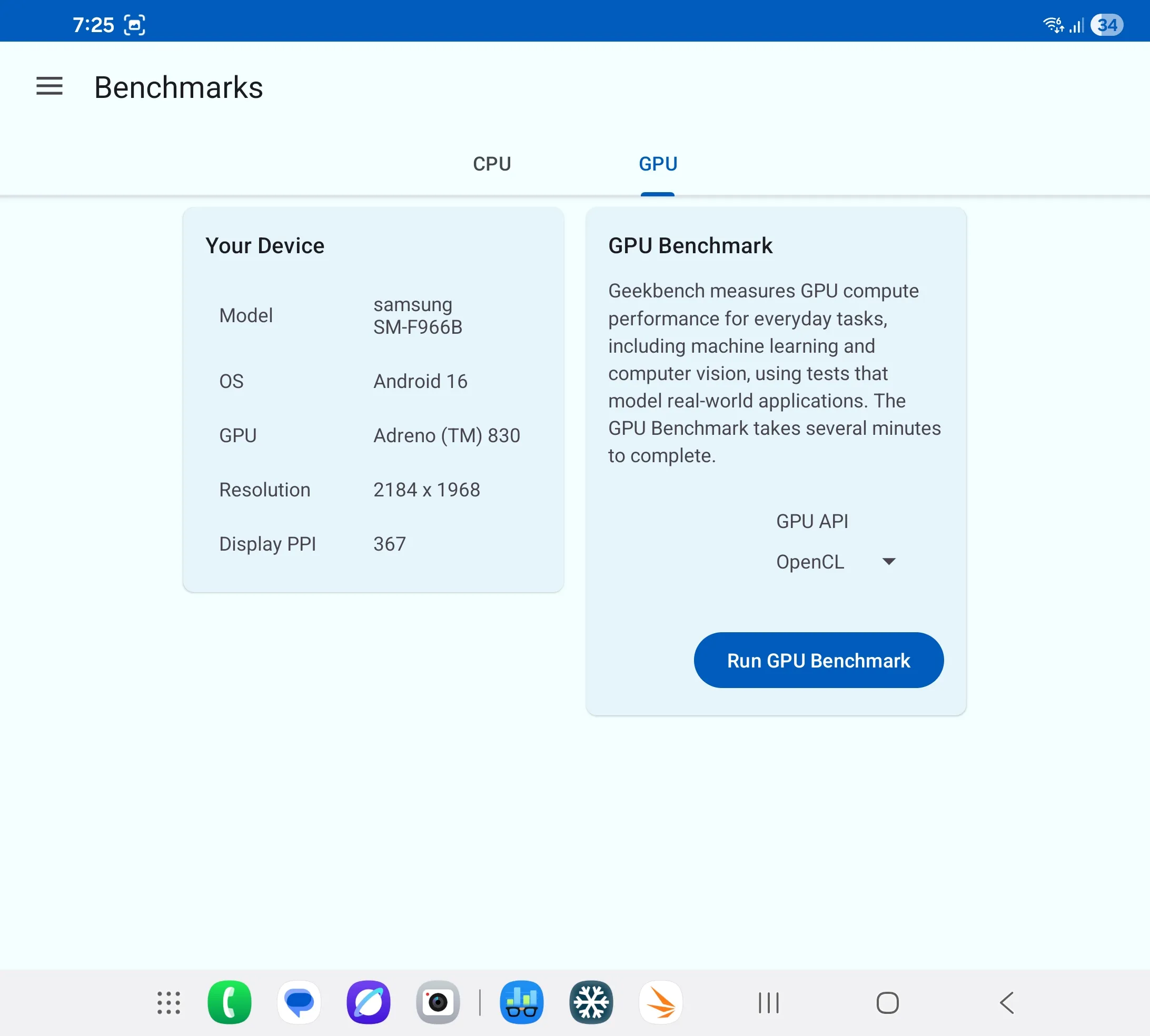This screenshot has width=1150, height=1036.
Task: Select the GPU API label
Action: (x=812, y=521)
